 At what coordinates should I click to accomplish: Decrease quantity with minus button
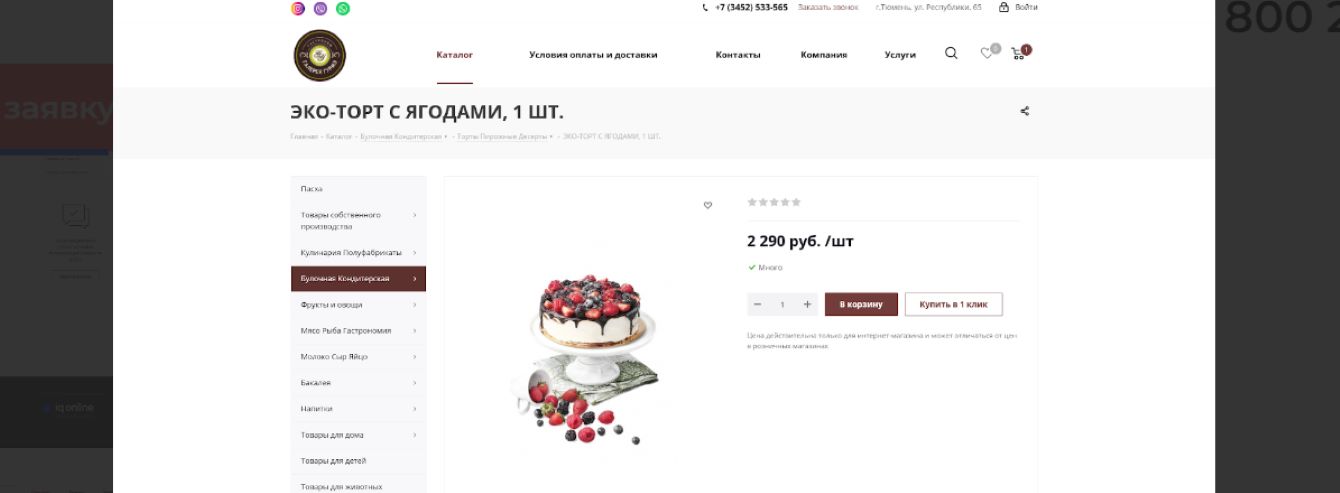[757, 304]
